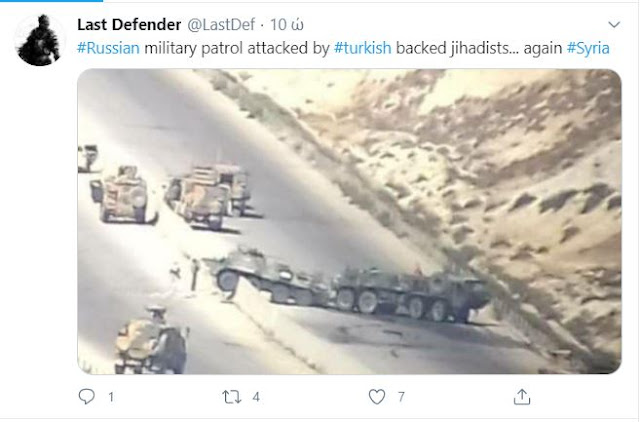Image resolution: width=640 pixels, height=422 pixels.
Task: Click the words 'military patrol attacked by'
Action: pos(237,48)
